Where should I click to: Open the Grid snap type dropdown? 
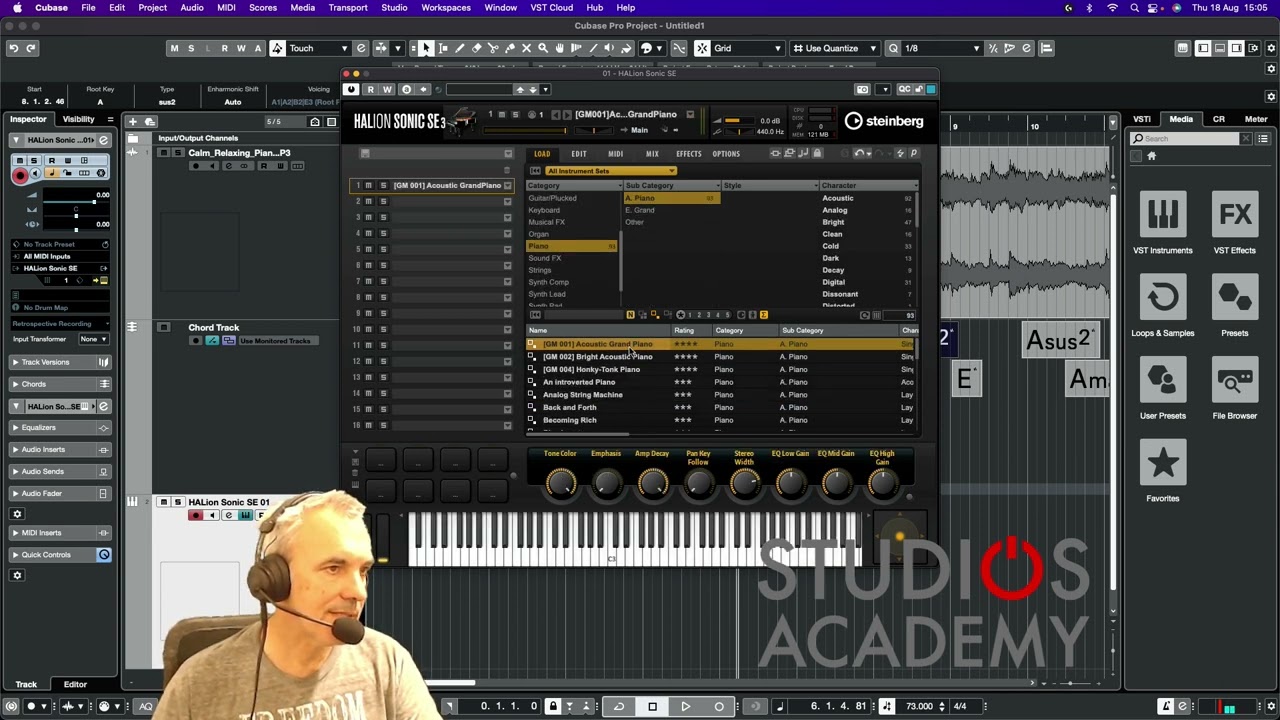pos(747,48)
